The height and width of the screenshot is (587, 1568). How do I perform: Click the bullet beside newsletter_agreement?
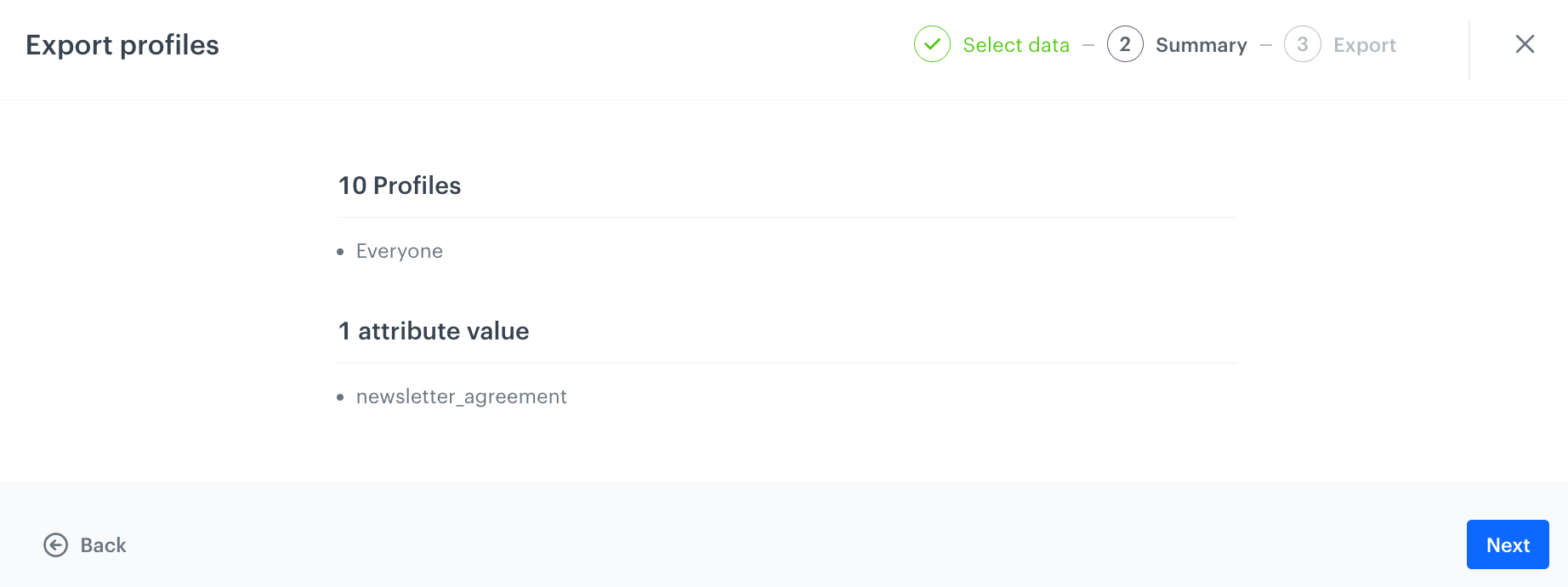point(340,397)
